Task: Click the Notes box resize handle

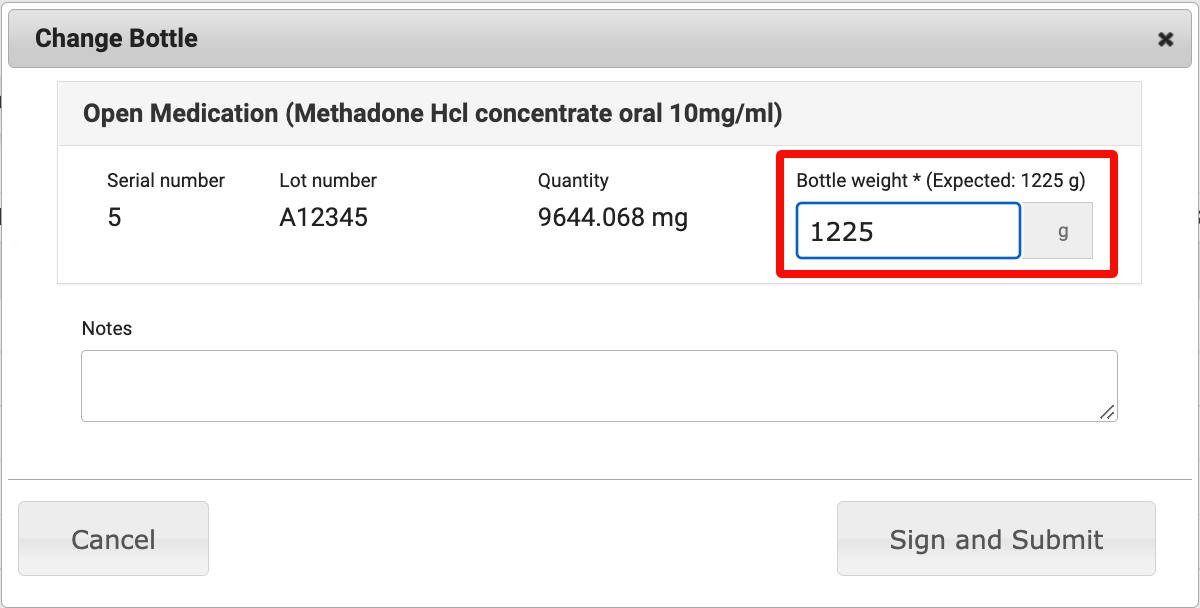Action: [x=1107, y=412]
